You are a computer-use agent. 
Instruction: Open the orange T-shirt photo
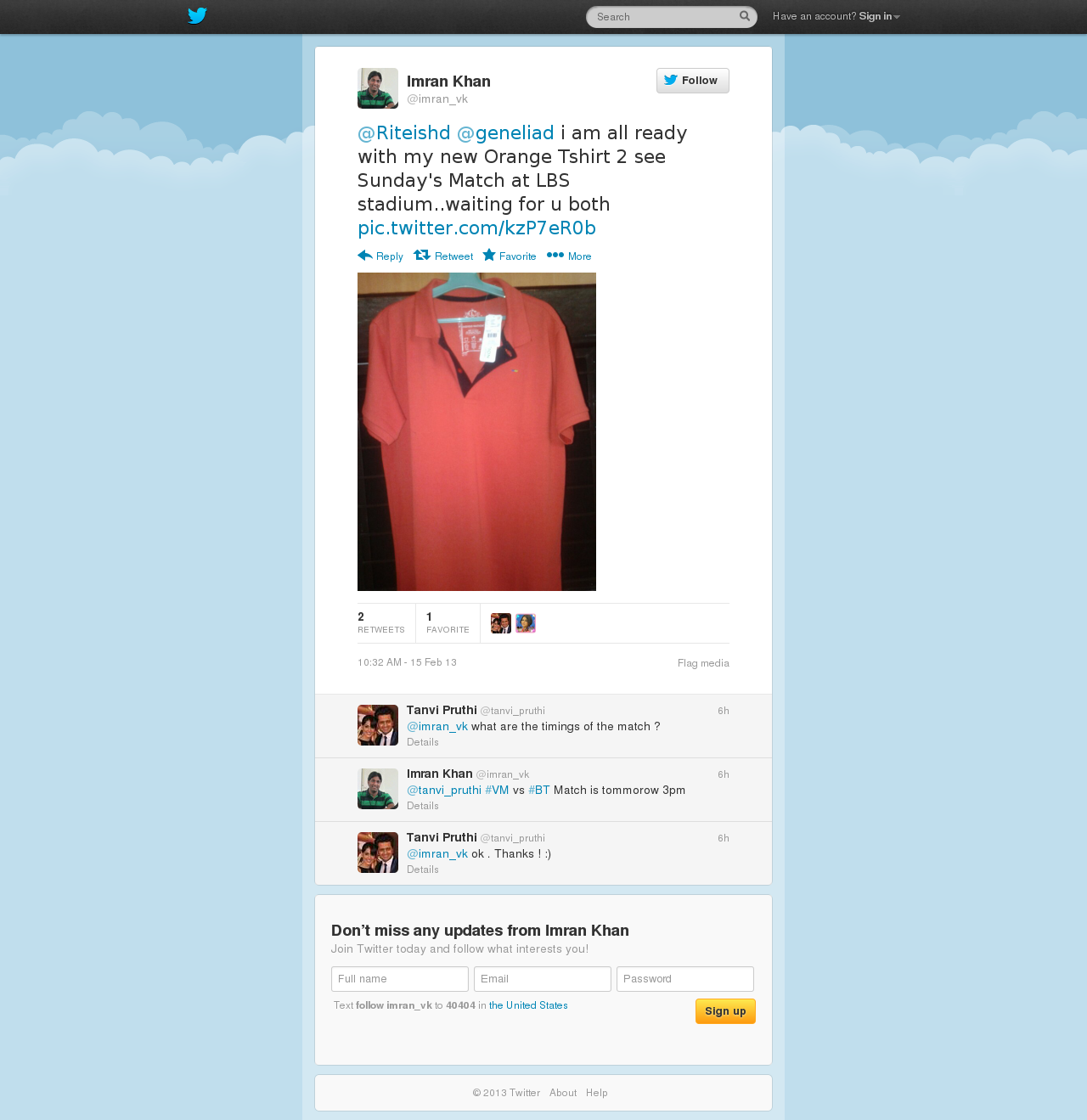476,431
